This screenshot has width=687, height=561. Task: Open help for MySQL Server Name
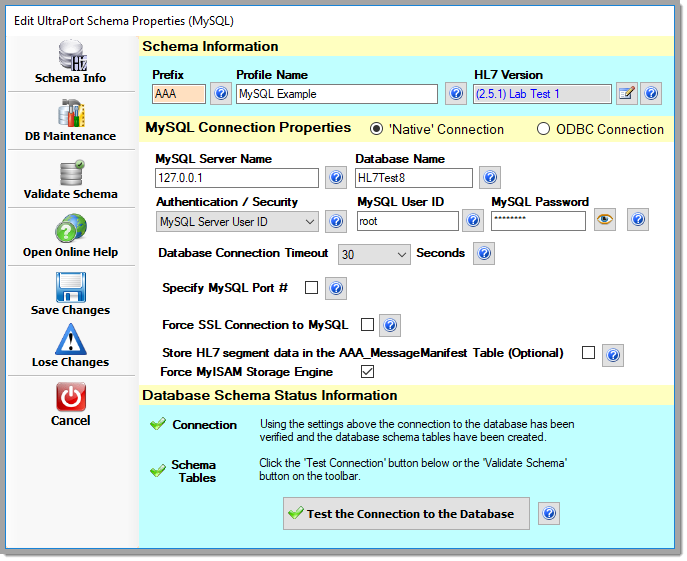click(x=336, y=178)
